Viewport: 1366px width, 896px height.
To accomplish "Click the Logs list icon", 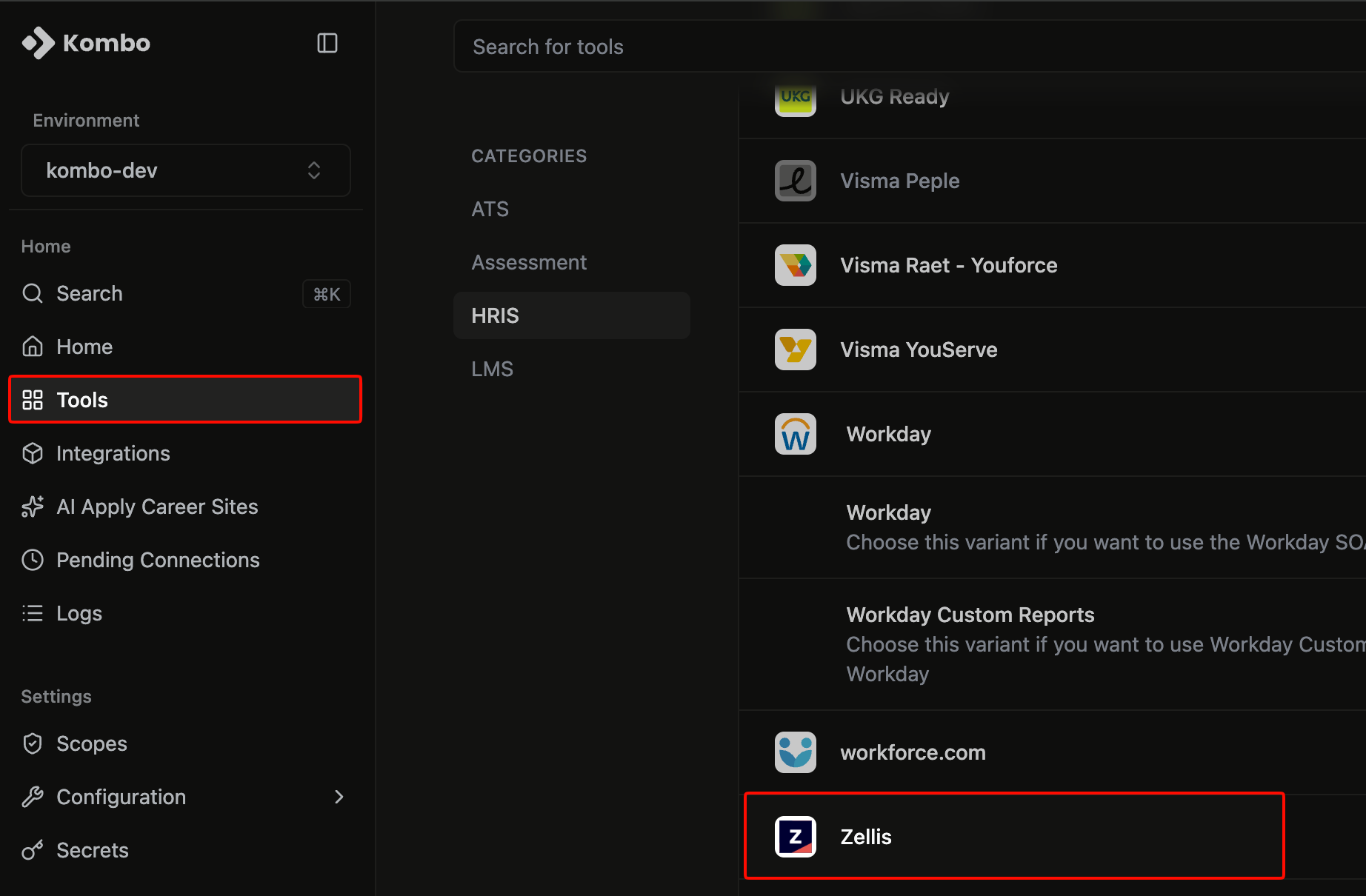I will click(33, 613).
